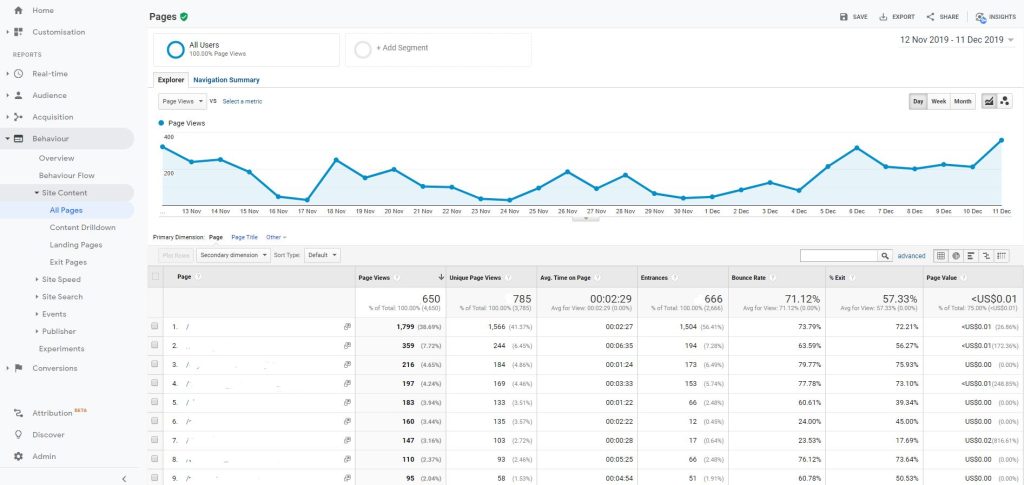The image size is (1024, 485).
Task: Select the performance bar view icon
Action: point(971,256)
